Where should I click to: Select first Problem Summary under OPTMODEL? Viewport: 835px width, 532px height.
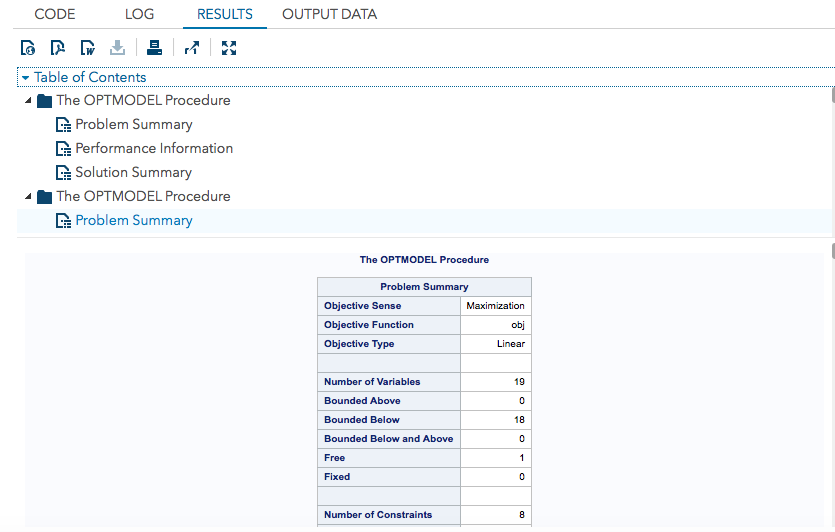[133, 125]
